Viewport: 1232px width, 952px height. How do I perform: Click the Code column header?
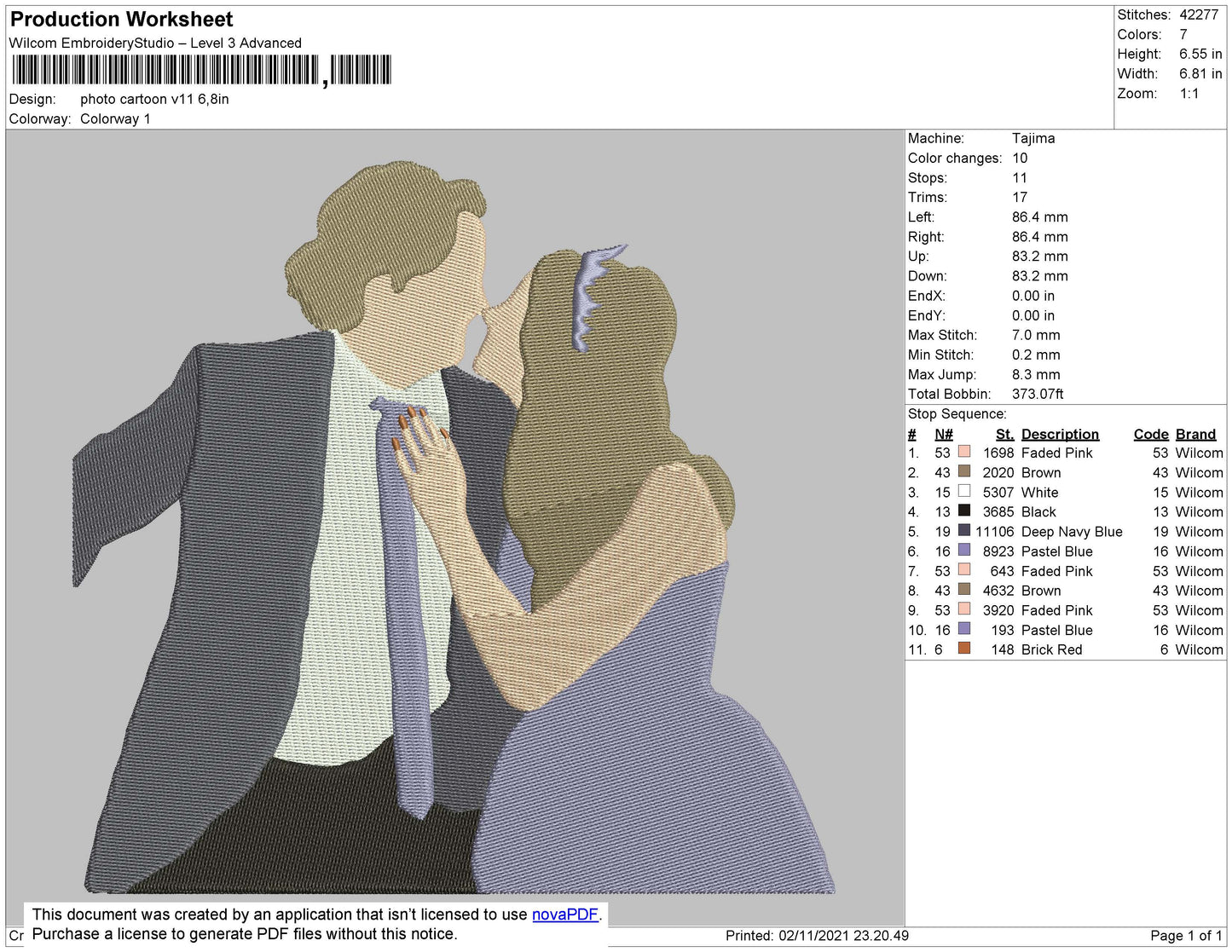[1151, 434]
